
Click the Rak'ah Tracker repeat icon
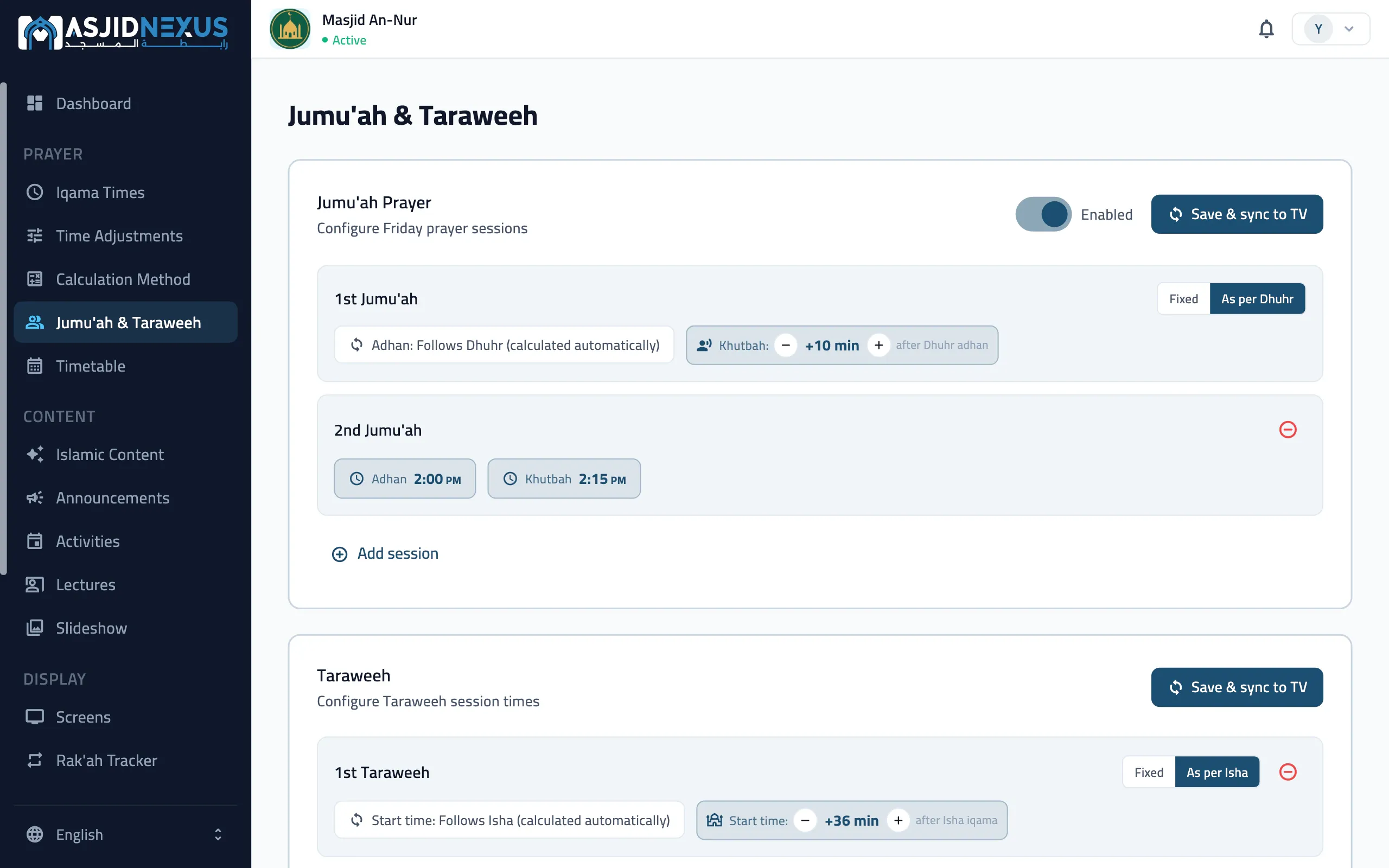pos(34,760)
